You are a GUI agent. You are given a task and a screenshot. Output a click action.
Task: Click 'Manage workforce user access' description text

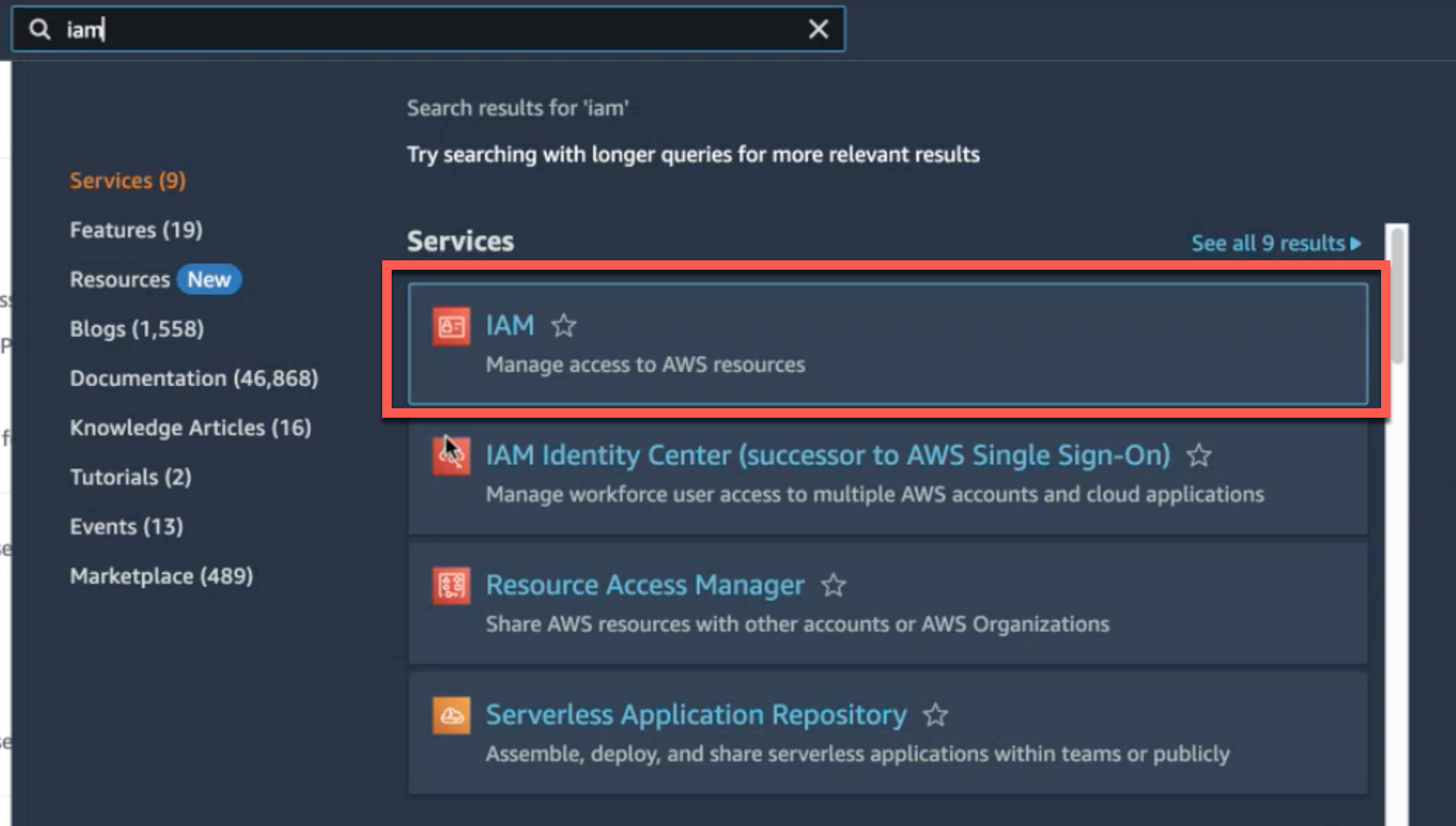click(874, 494)
